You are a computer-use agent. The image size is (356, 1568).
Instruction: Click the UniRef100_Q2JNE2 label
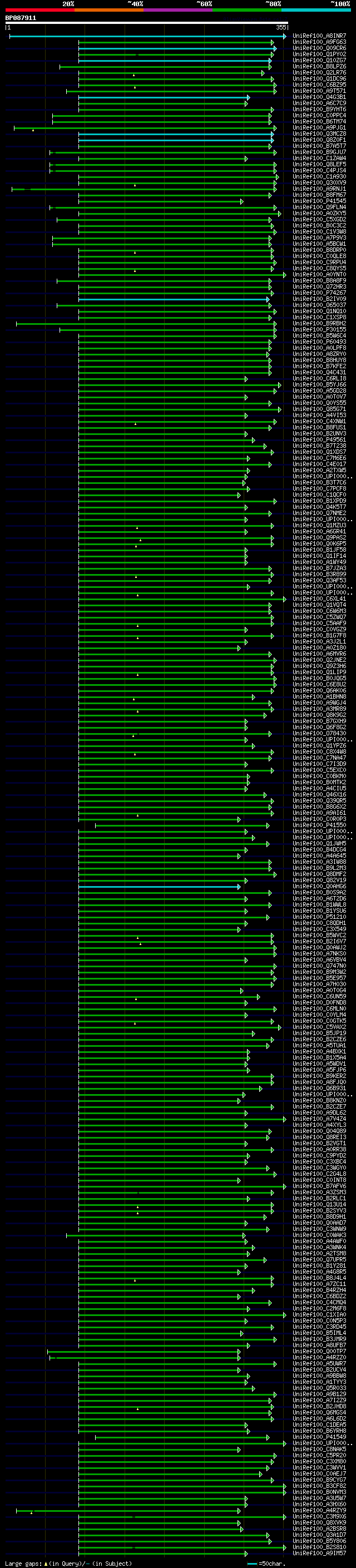pyautogui.click(x=319, y=660)
